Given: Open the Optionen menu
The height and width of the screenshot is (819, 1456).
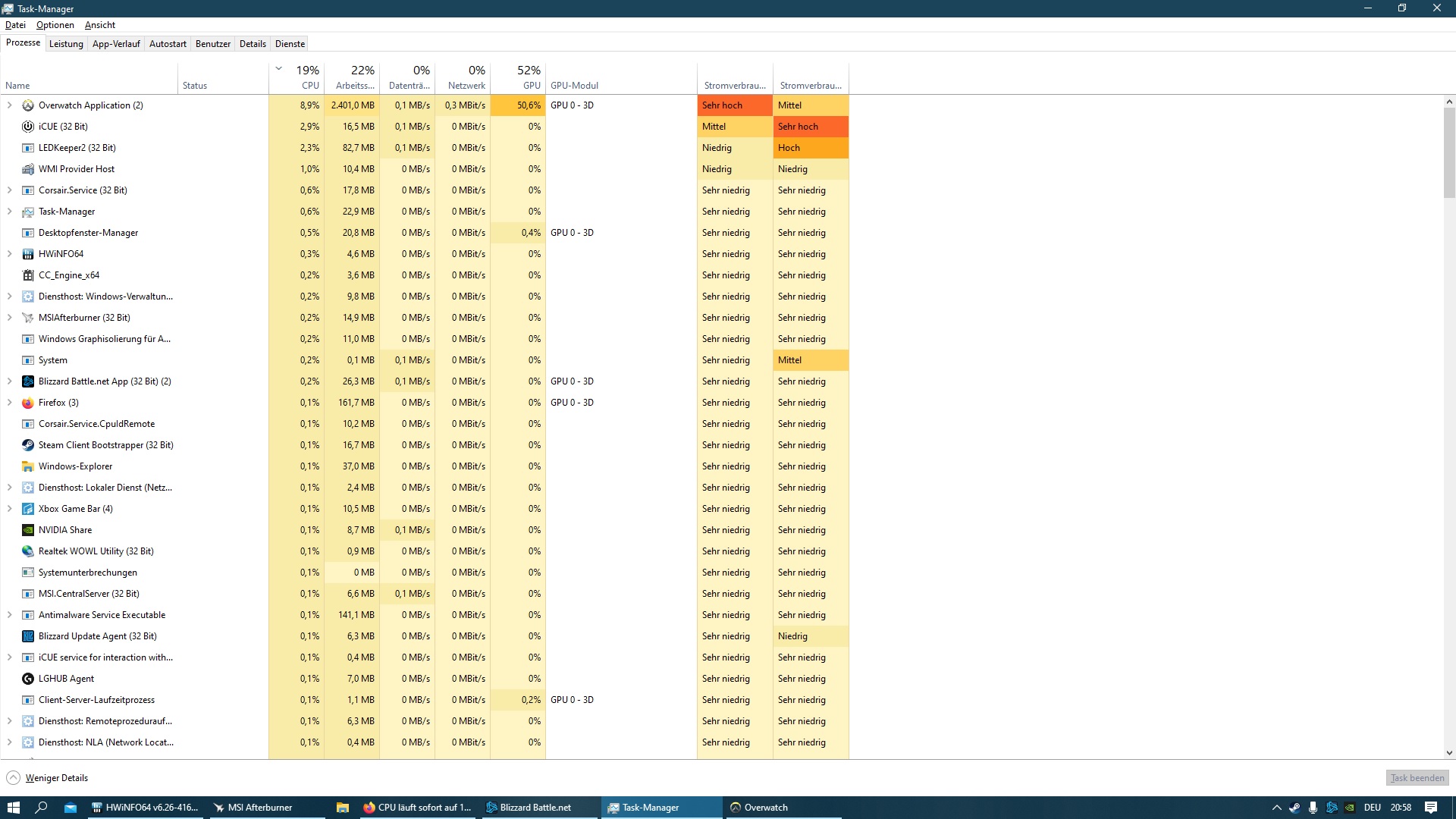Looking at the screenshot, I should click(55, 25).
